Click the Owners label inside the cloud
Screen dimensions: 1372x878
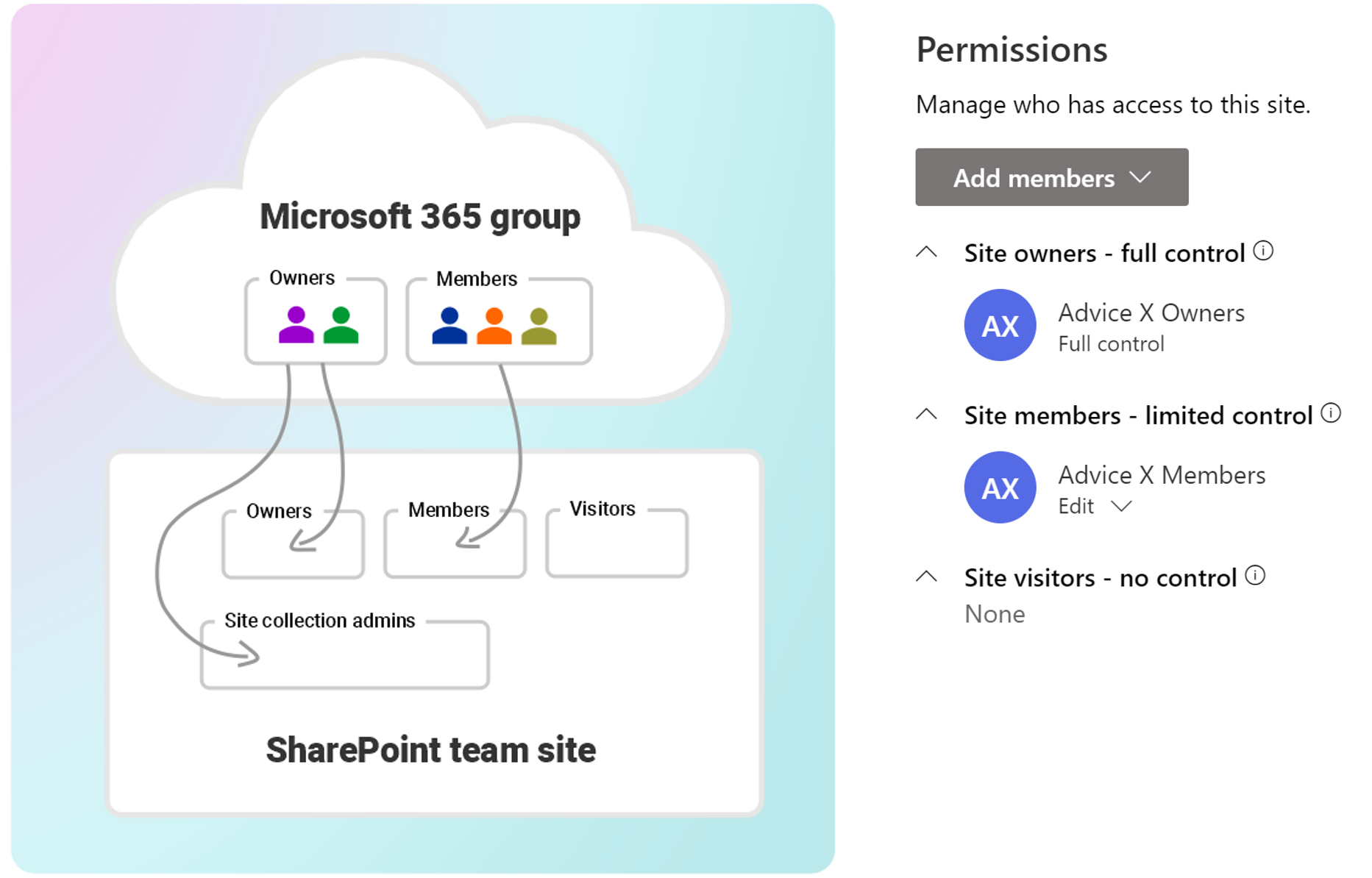click(302, 277)
